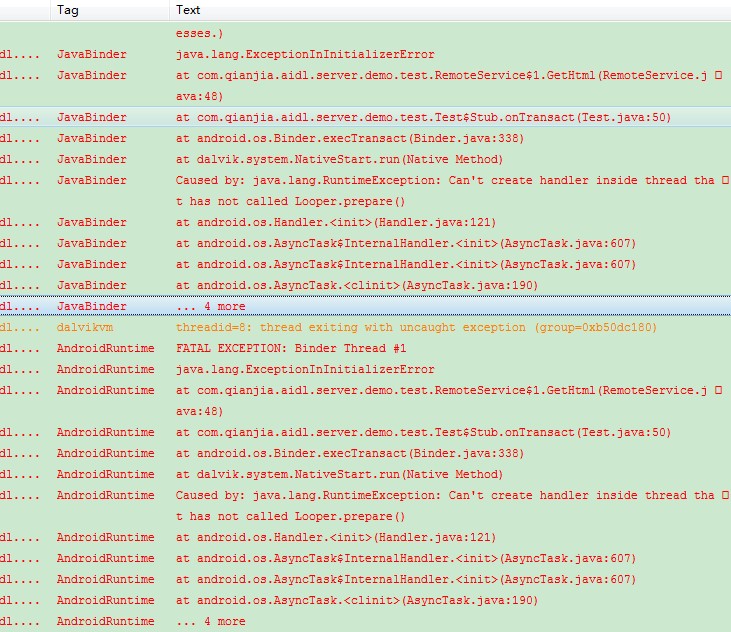Select AndroidRuntime row Handler.<init>(Handler.java:121)
The width and height of the screenshot is (731, 632).
[366, 537]
